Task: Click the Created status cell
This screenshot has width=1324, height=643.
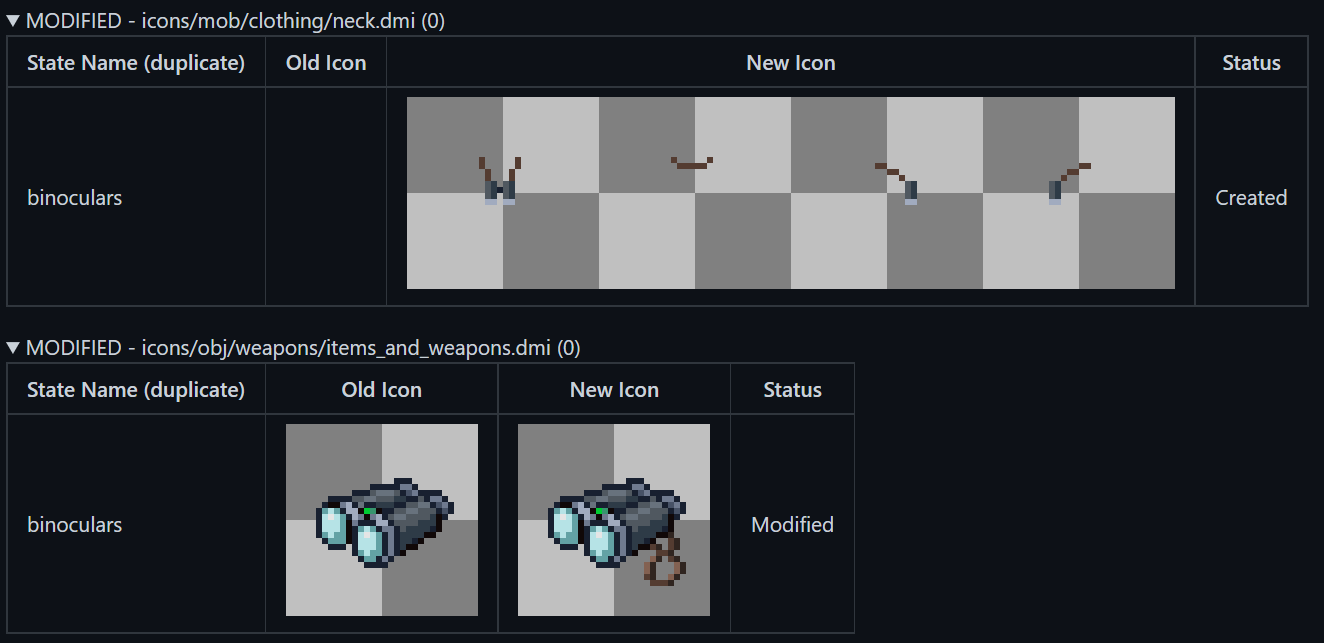Action: point(1251,197)
